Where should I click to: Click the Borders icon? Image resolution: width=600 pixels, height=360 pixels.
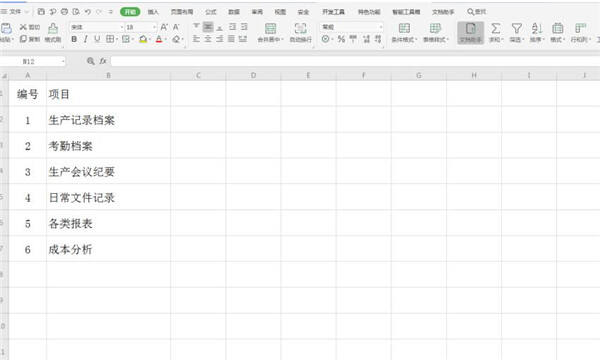pyautogui.click(x=110, y=39)
